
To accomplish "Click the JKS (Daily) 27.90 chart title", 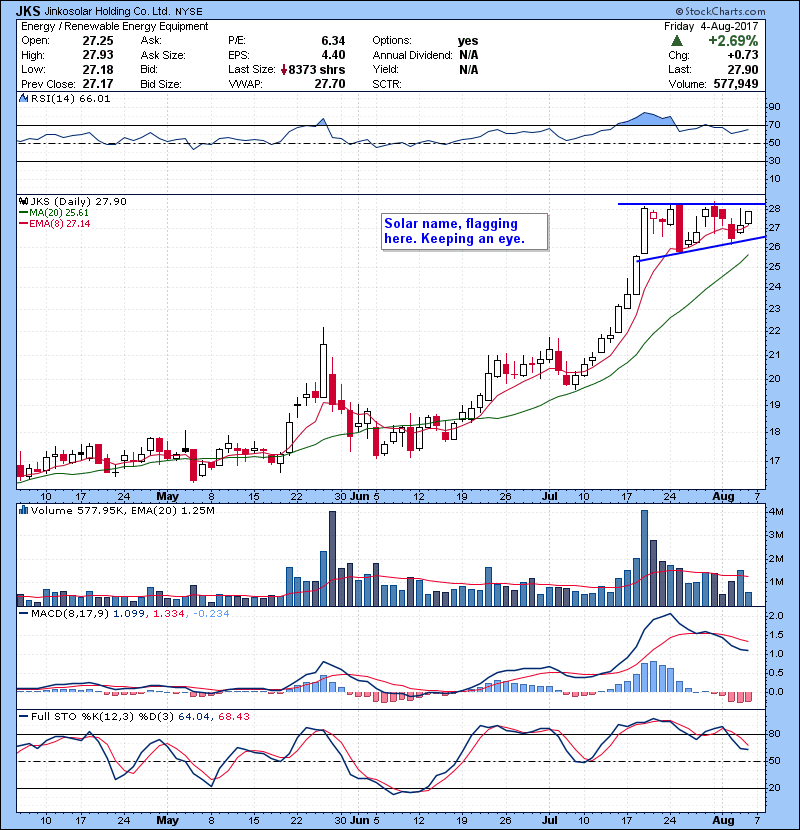I will (78, 201).
